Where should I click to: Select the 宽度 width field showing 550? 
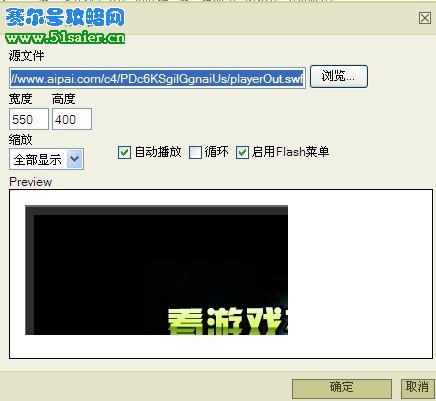29,119
